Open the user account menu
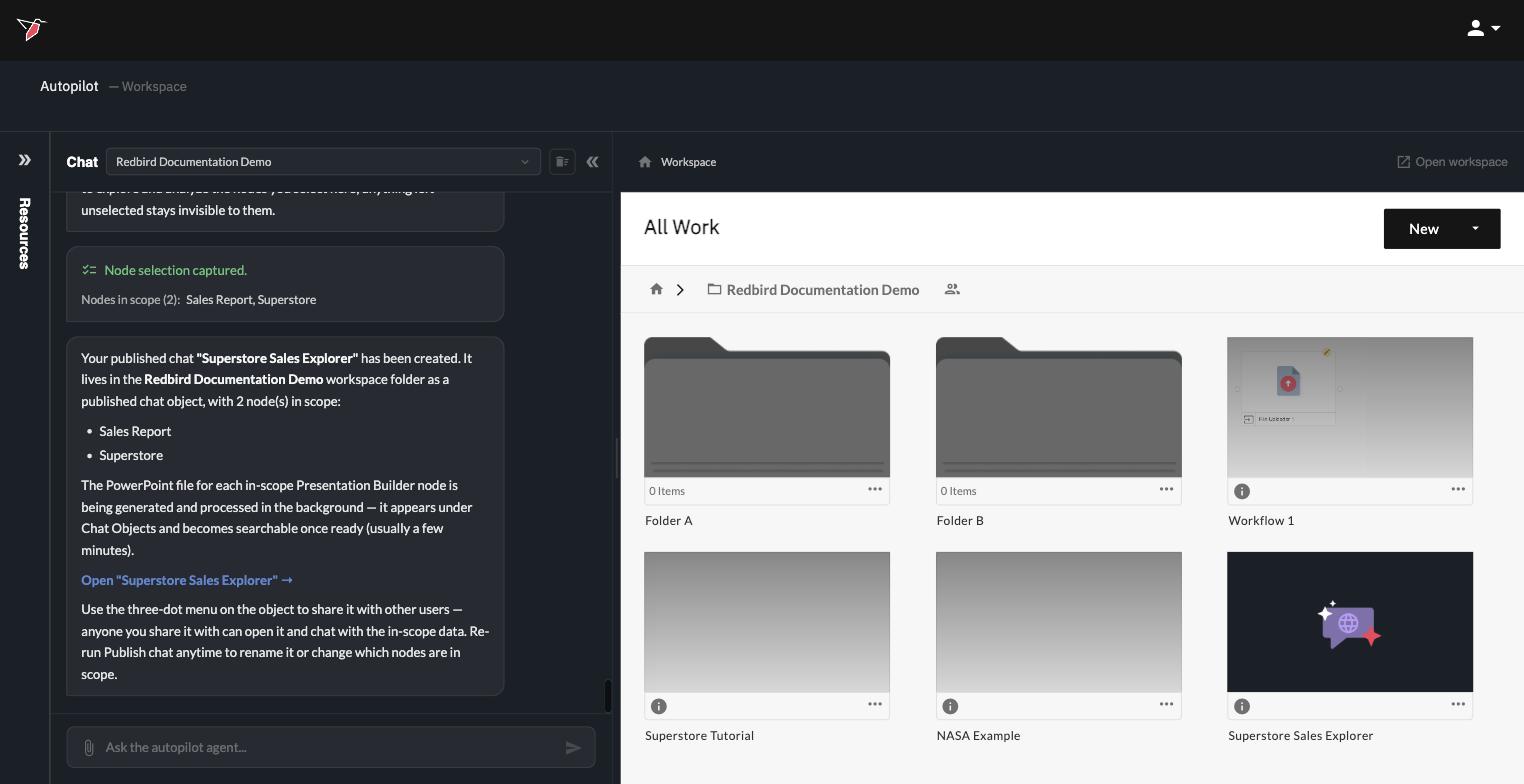The width and height of the screenshot is (1524, 784). [1483, 29]
